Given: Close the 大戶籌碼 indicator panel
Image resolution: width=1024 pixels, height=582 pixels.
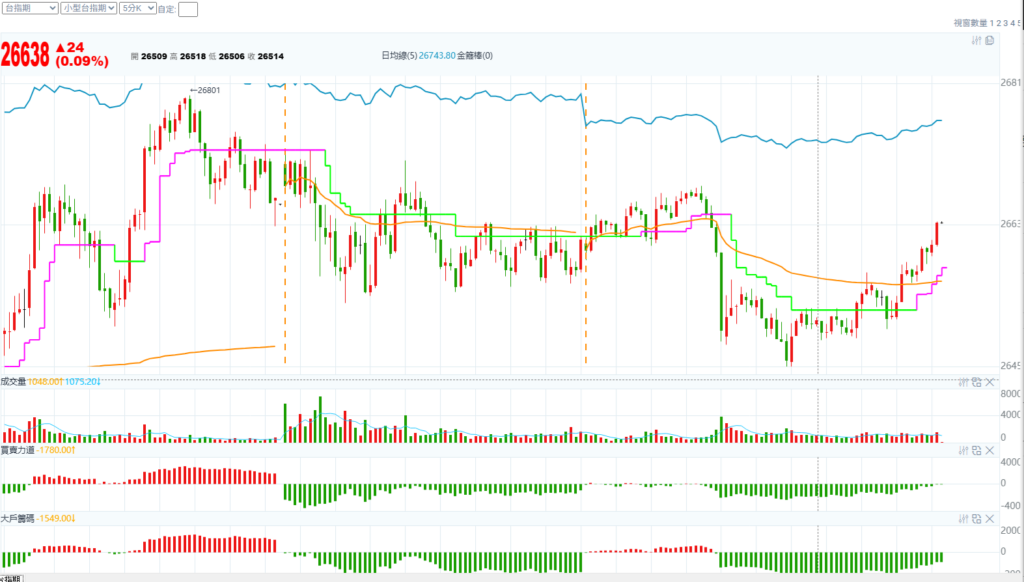Looking at the screenshot, I should (x=989, y=519).
